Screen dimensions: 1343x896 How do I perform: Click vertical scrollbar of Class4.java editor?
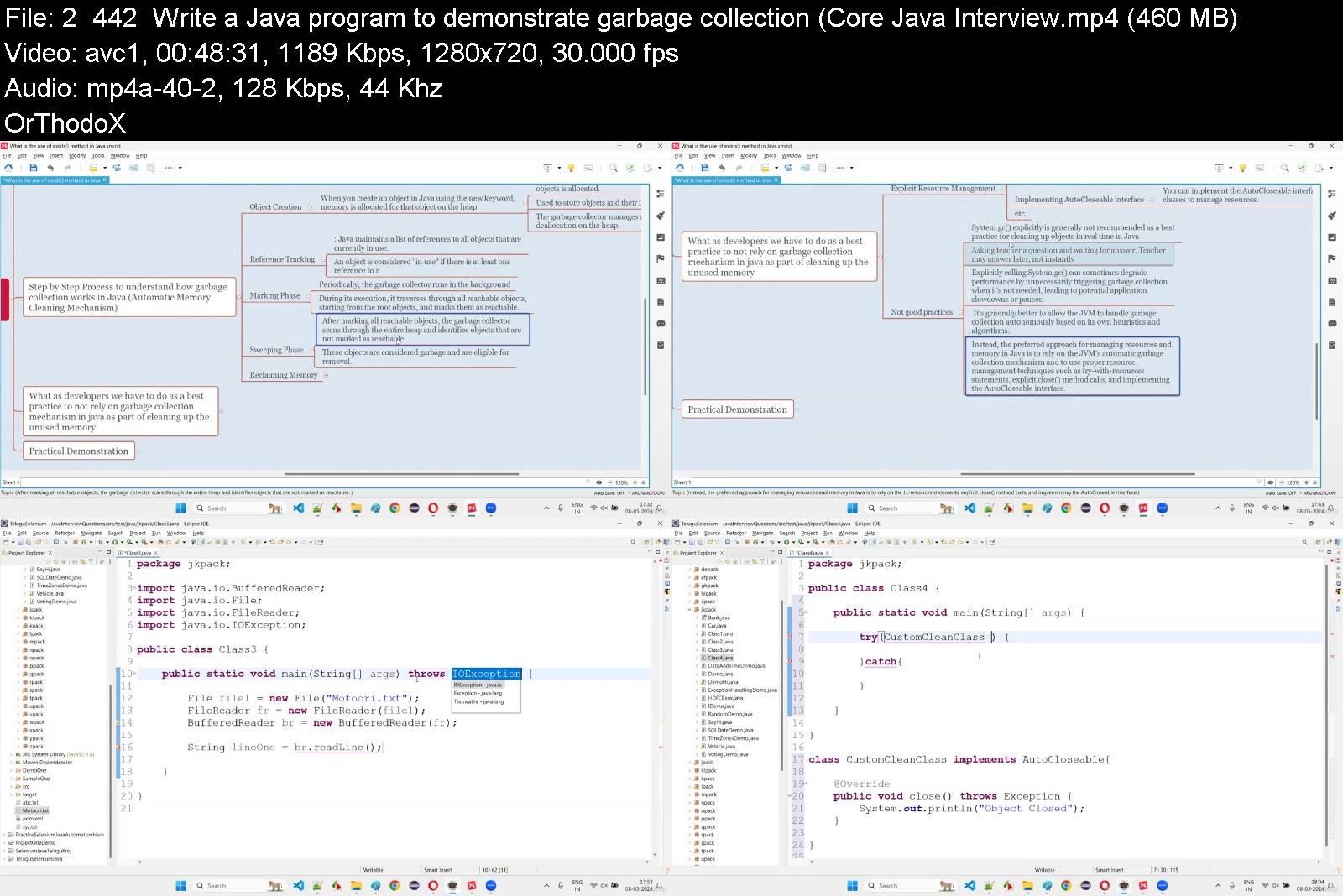(1327, 705)
